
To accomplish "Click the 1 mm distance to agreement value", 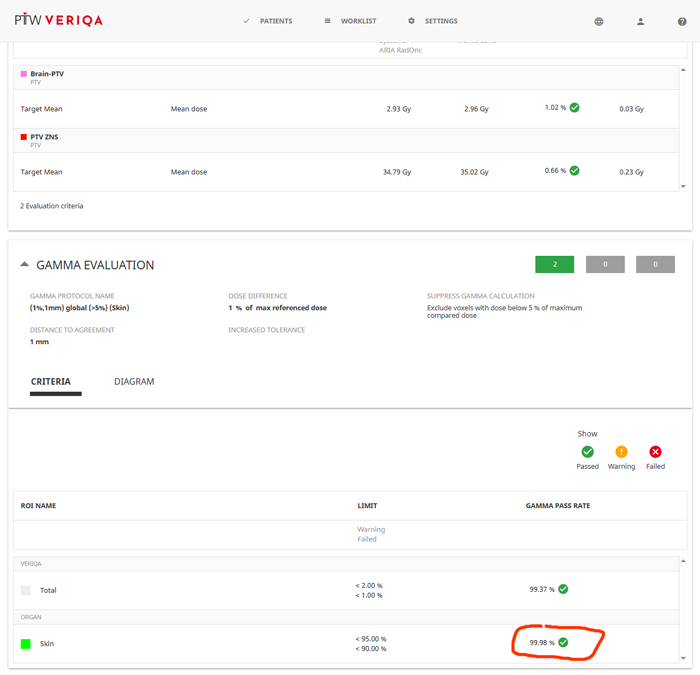I will 39,342.
